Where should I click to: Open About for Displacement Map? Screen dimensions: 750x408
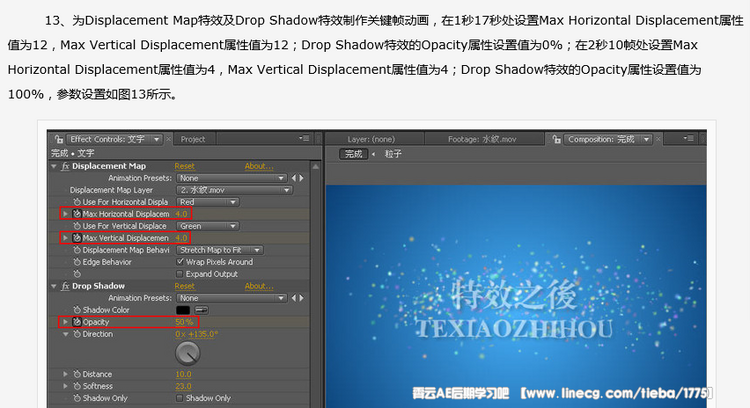click(259, 166)
